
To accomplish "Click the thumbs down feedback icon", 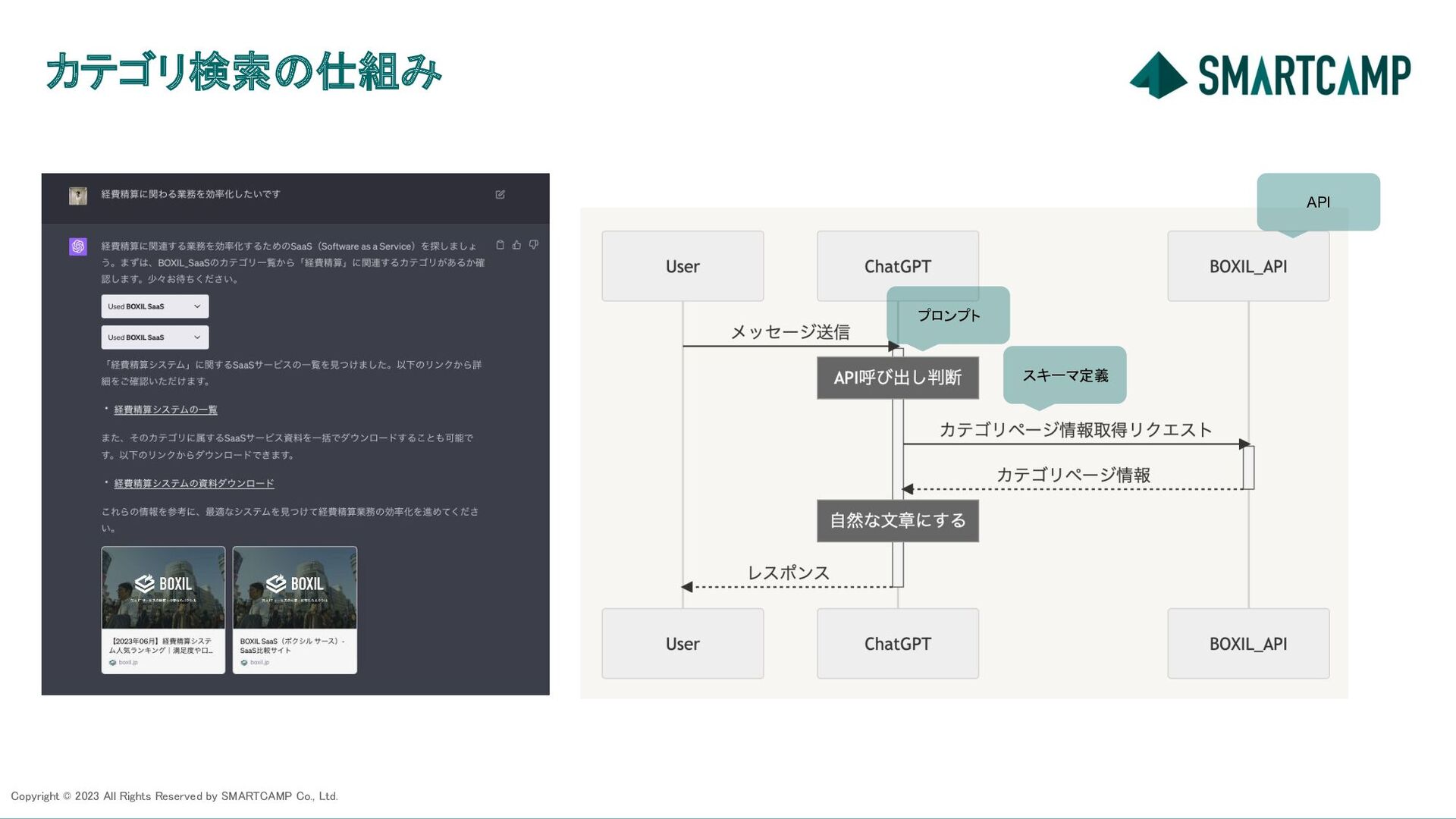I will coord(534,245).
